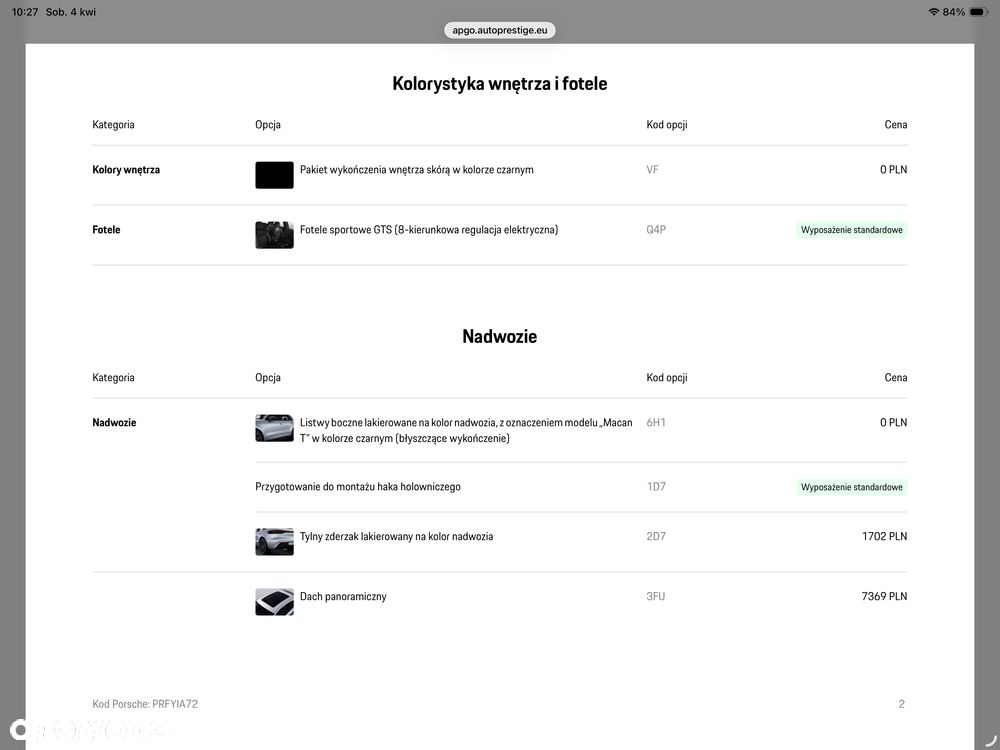Open the rear bumper thumbnail image

[x=274, y=541]
